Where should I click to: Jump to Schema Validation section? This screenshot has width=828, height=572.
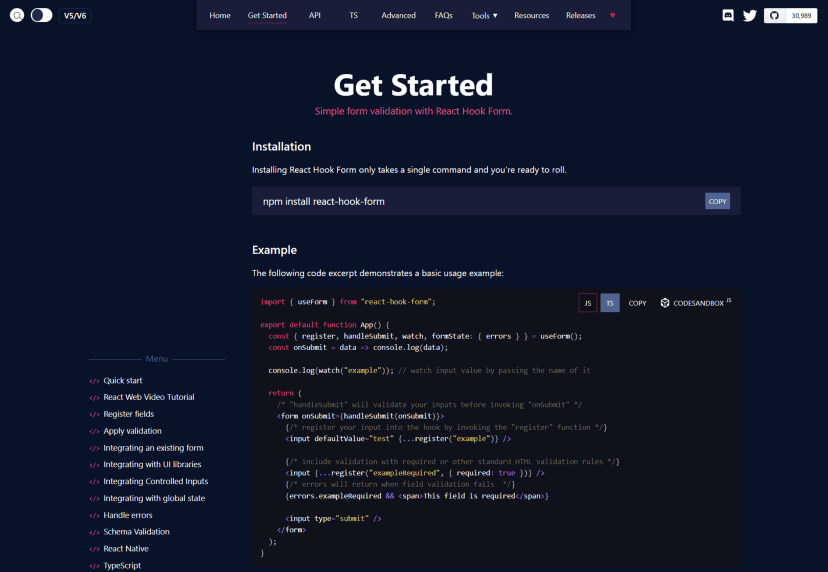pos(136,532)
